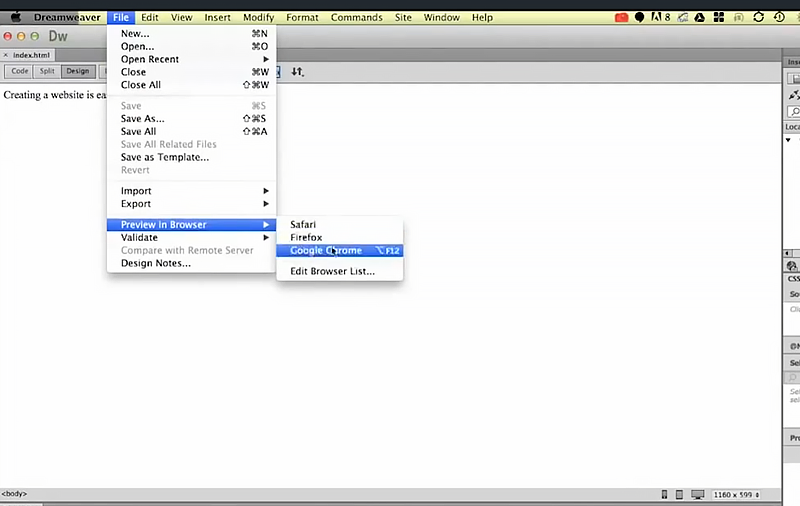This screenshot has height=506, width=800.
Task: Select the mobile size preview icon
Action: [664, 494]
